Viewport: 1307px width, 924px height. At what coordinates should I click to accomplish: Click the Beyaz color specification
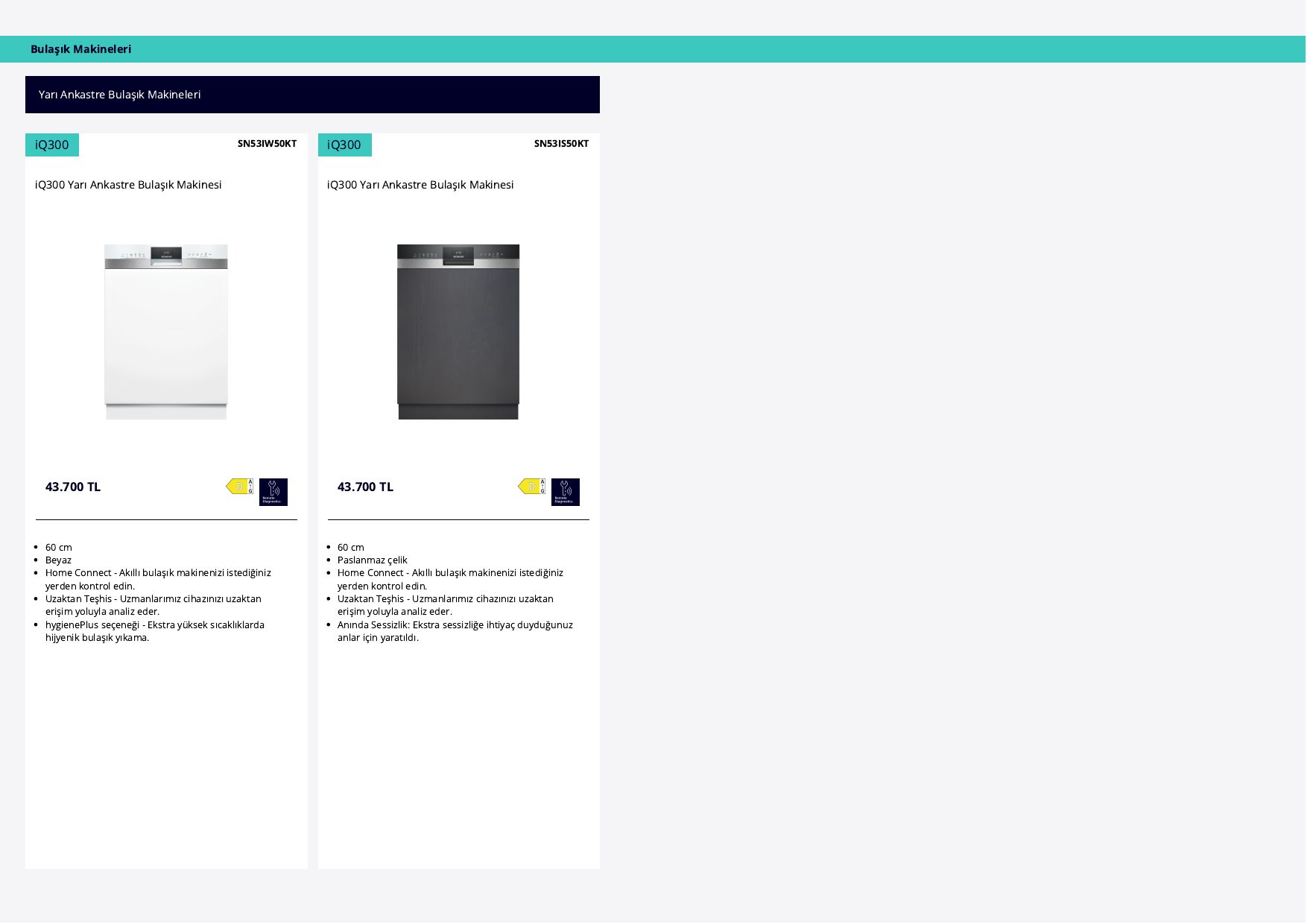coord(58,560)
